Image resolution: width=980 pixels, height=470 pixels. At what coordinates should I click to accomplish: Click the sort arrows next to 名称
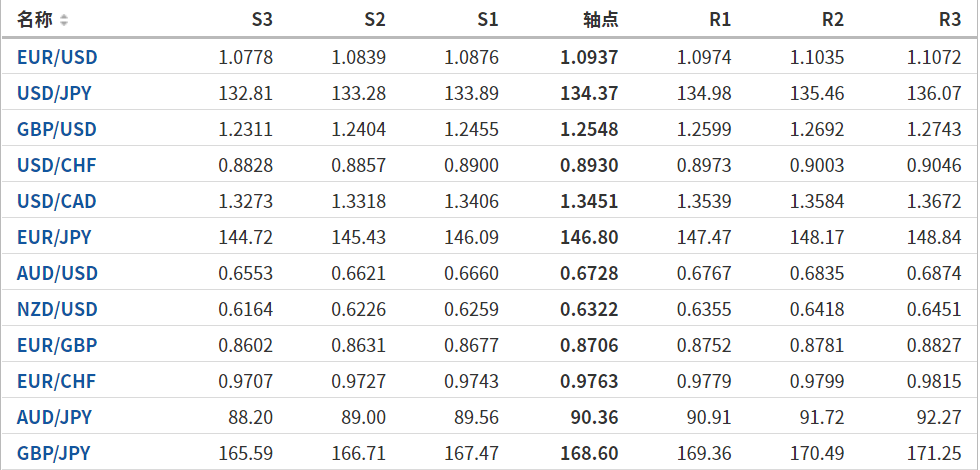64,20
